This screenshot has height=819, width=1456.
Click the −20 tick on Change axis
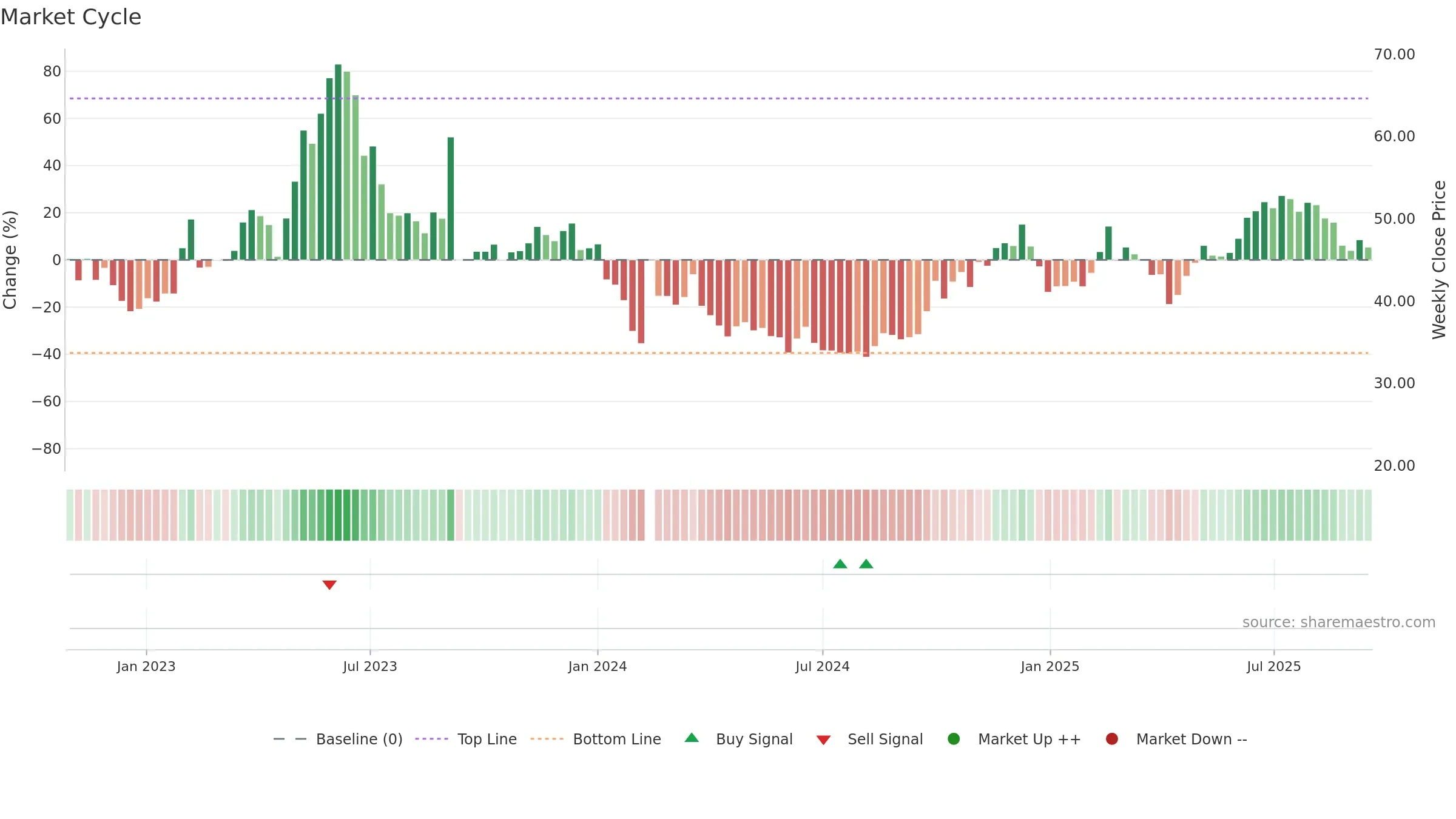pyautogui.click(x=47, y=308)
